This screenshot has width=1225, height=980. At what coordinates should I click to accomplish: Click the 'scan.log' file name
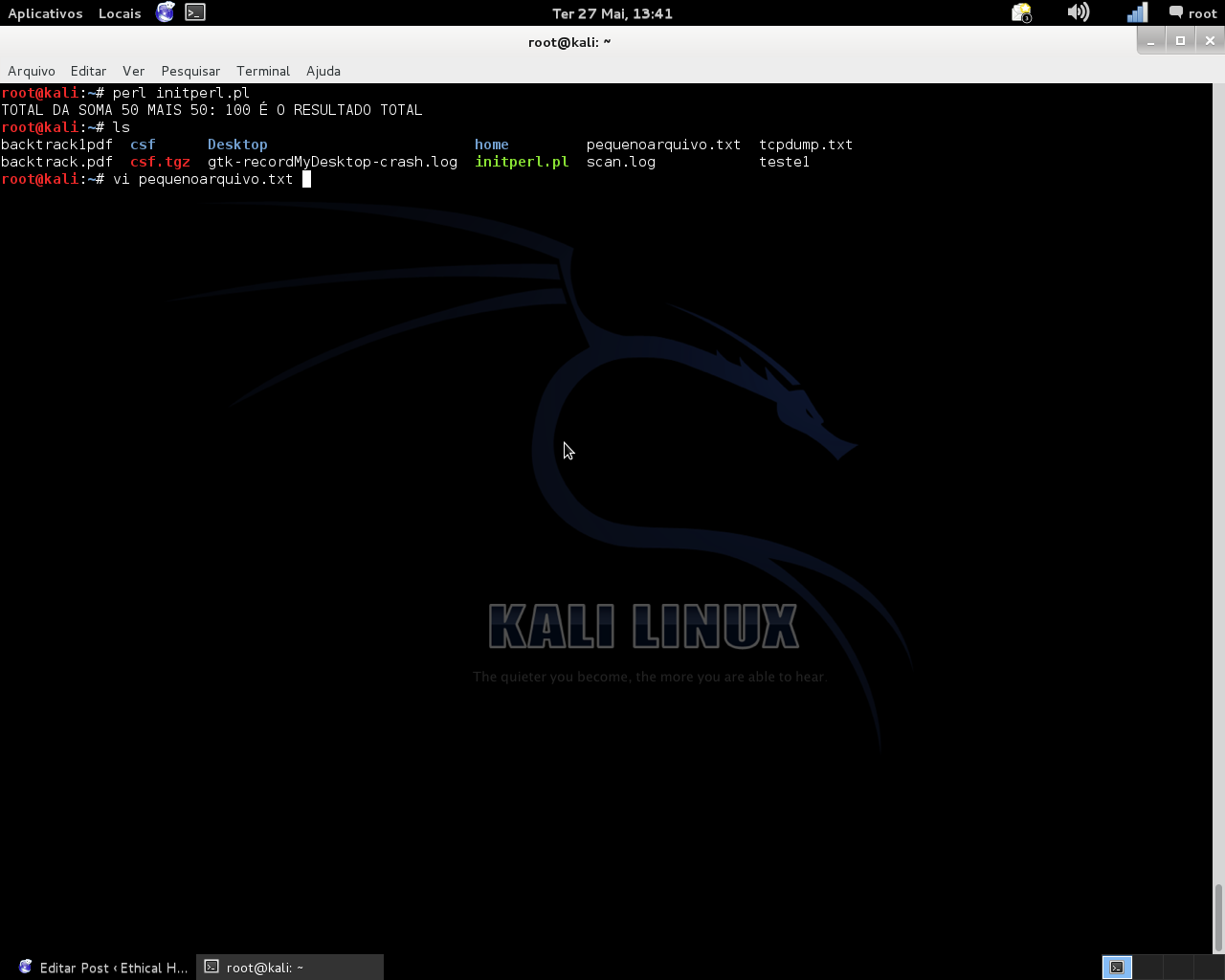[621, 162]
